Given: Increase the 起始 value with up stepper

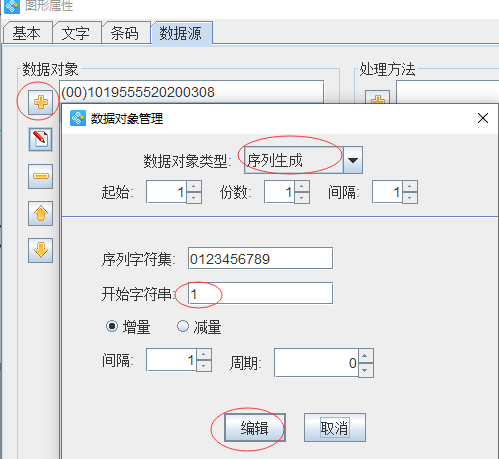Looking at the screenshot, I should click(x=194, y=186).
